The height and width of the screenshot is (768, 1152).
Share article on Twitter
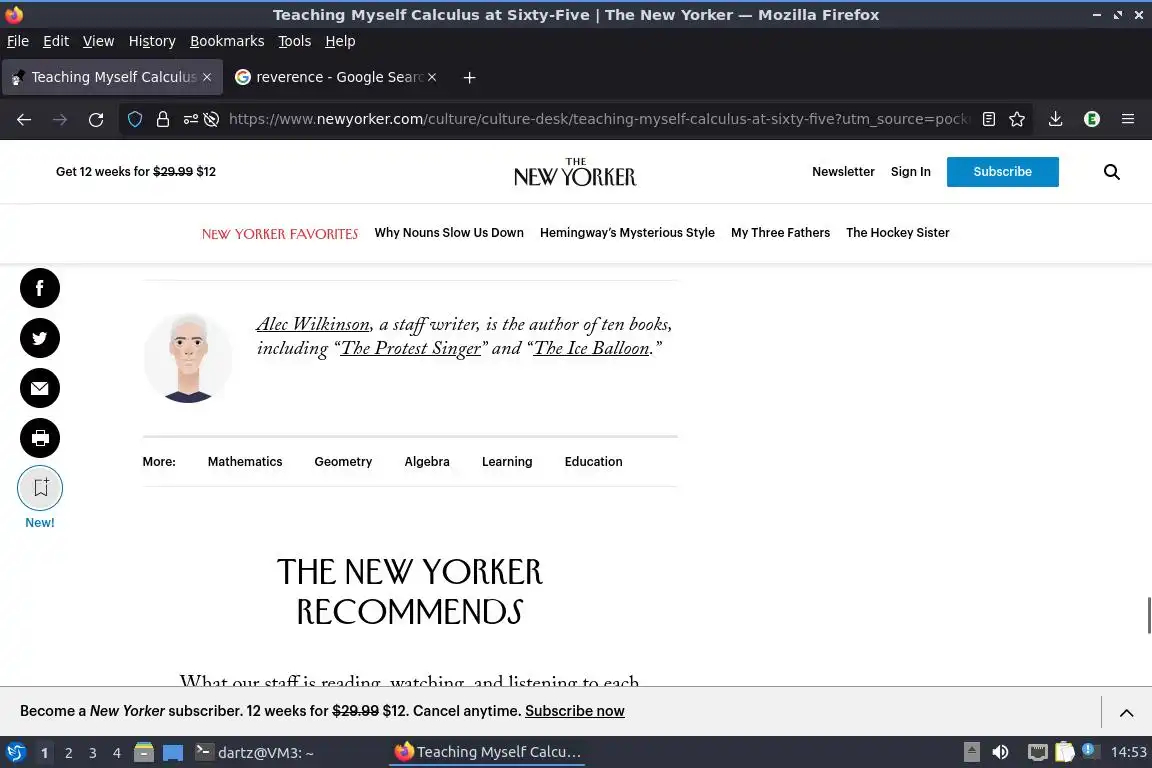coord(40,338)
